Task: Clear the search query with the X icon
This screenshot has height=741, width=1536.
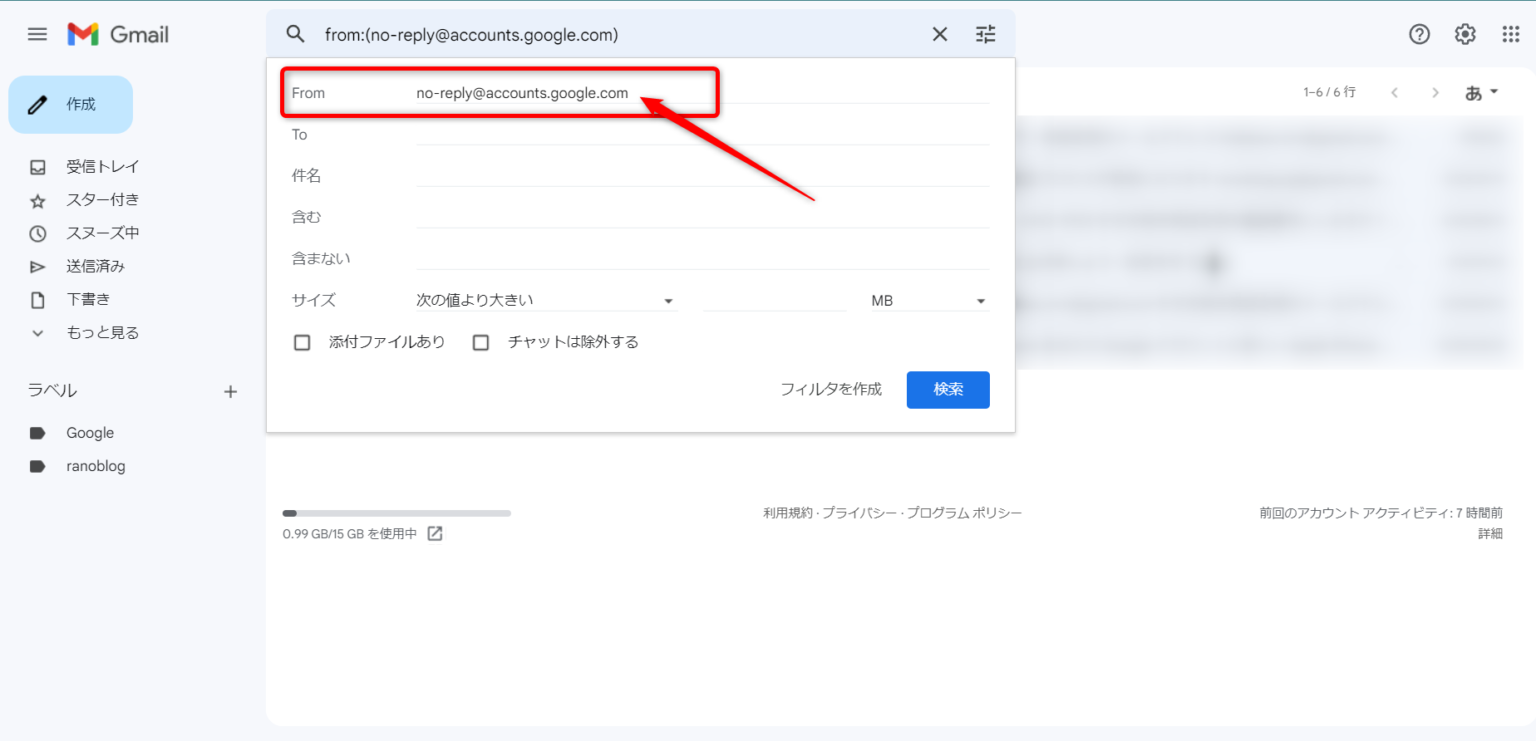Action: 938,33
